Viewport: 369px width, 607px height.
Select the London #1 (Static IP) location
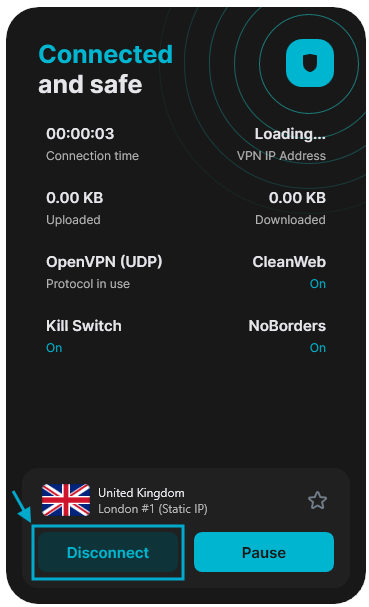click(153, 509)
